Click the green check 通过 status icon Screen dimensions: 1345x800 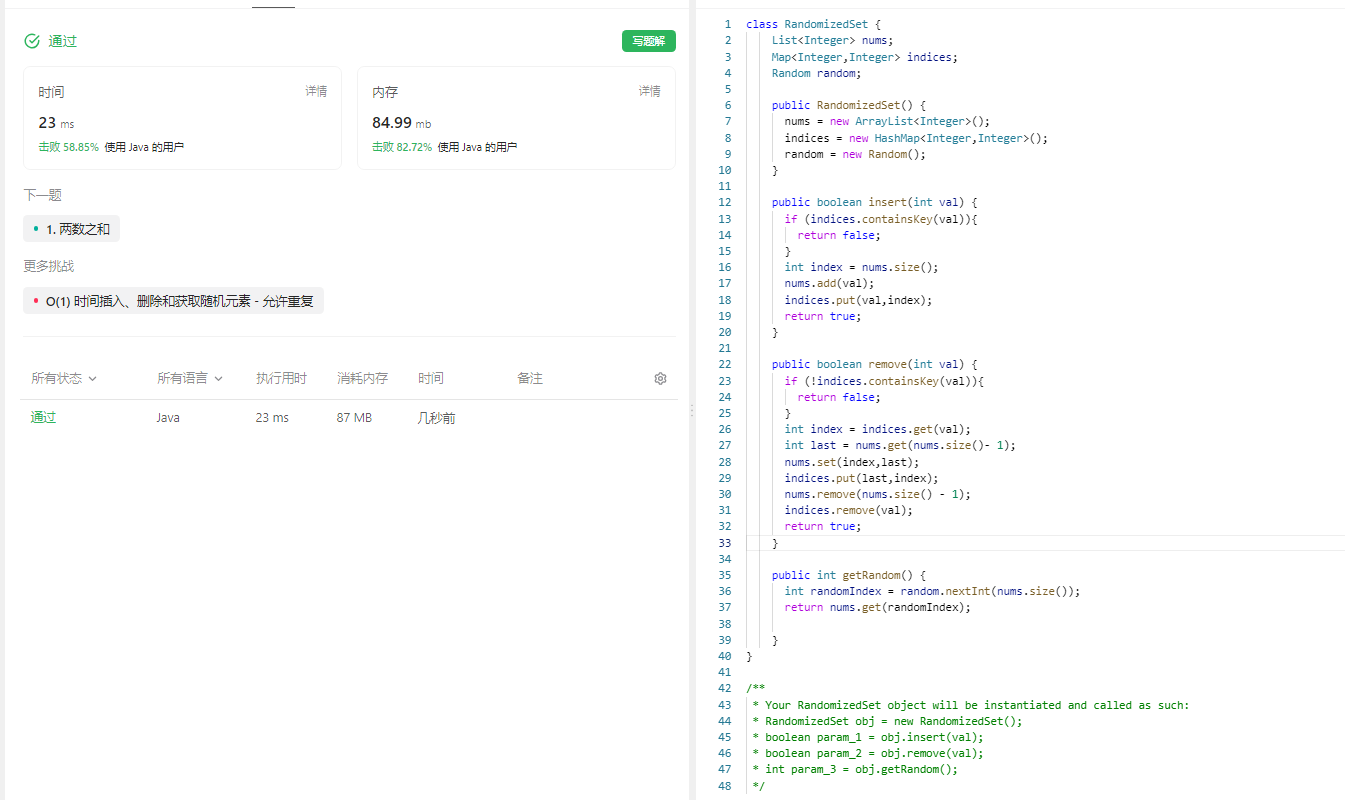32,41
